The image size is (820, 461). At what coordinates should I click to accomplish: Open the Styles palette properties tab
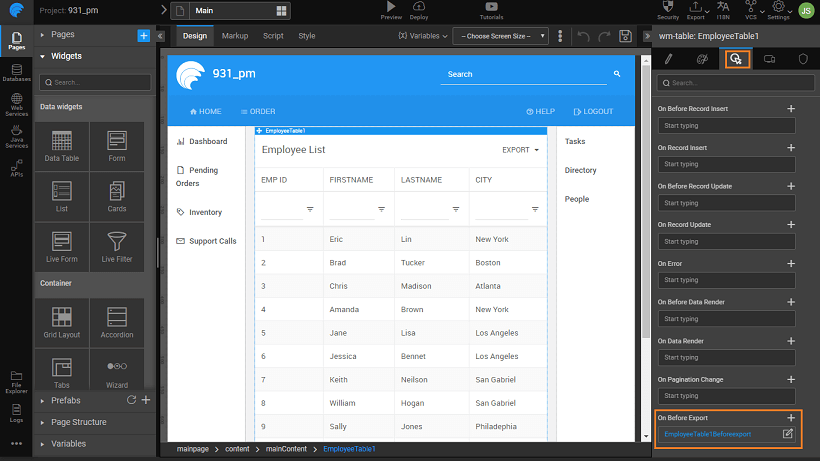tap(701, 59)
